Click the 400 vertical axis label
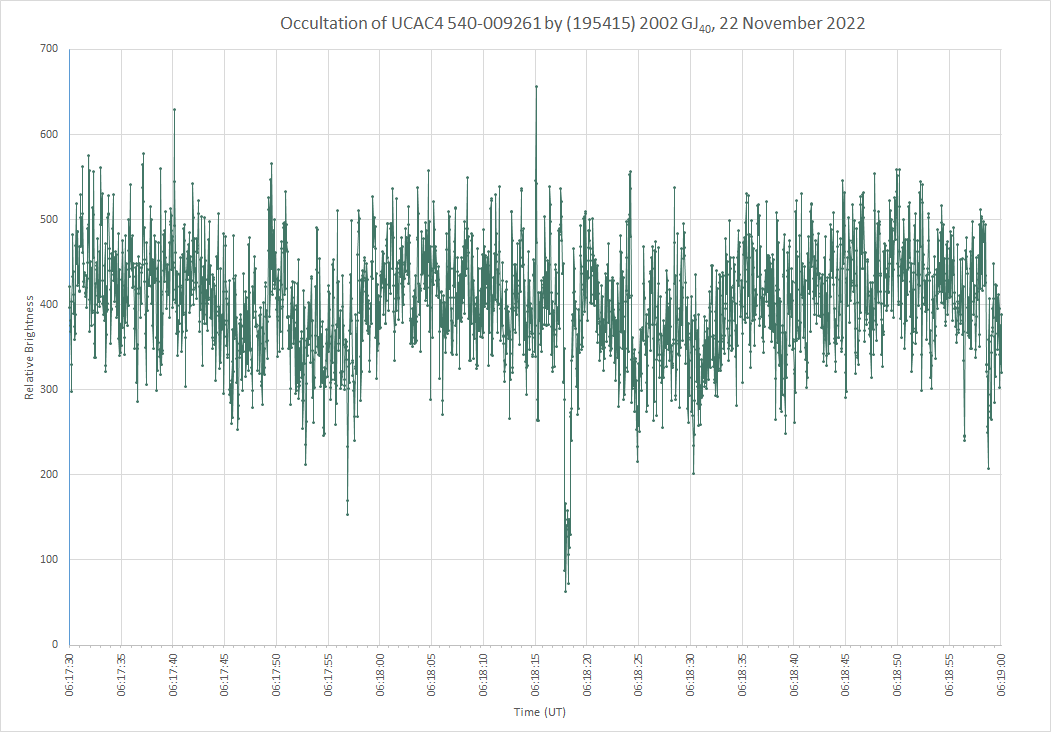1051x732 pixels. (50, 304)
